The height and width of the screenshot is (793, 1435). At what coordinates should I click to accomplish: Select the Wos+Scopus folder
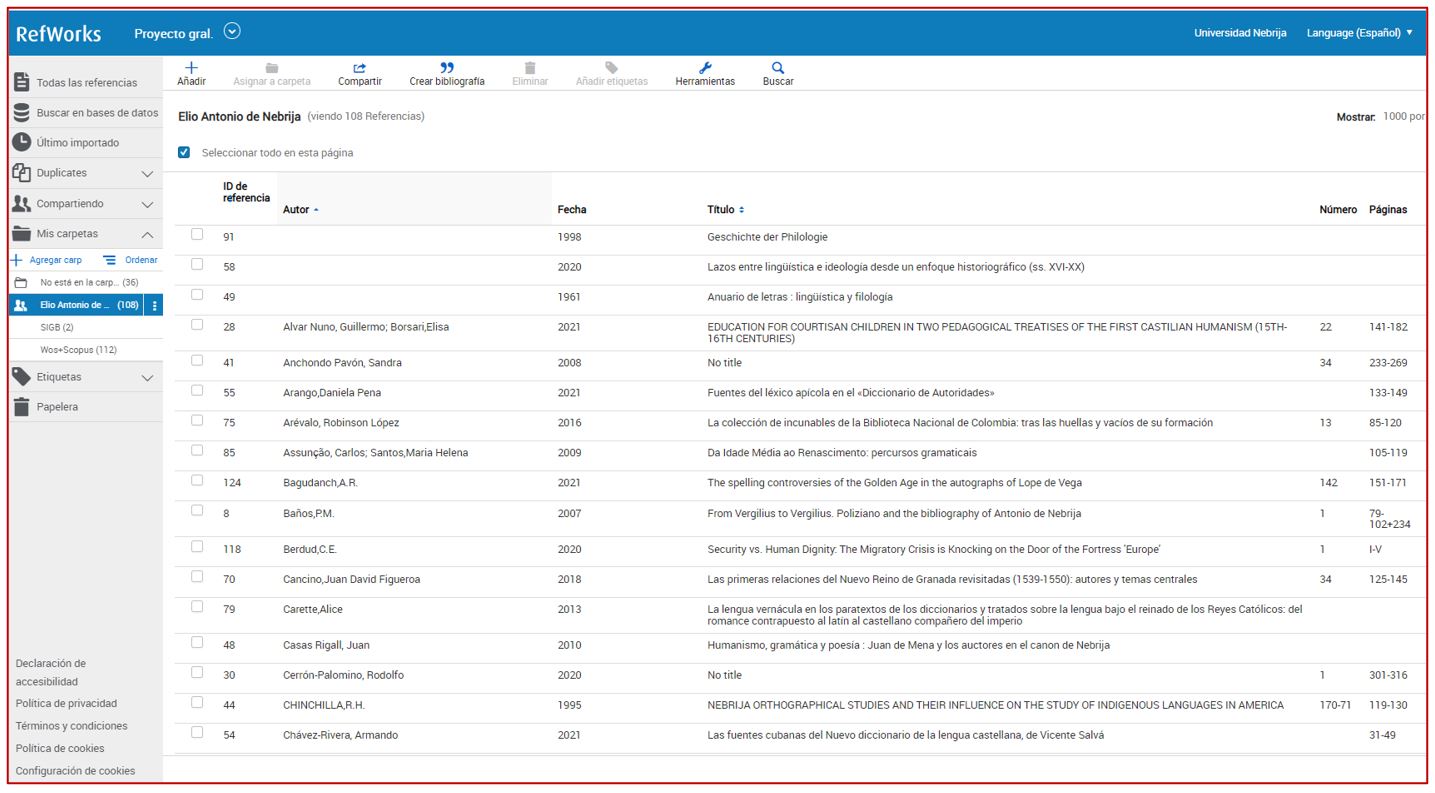pos(78,350)
